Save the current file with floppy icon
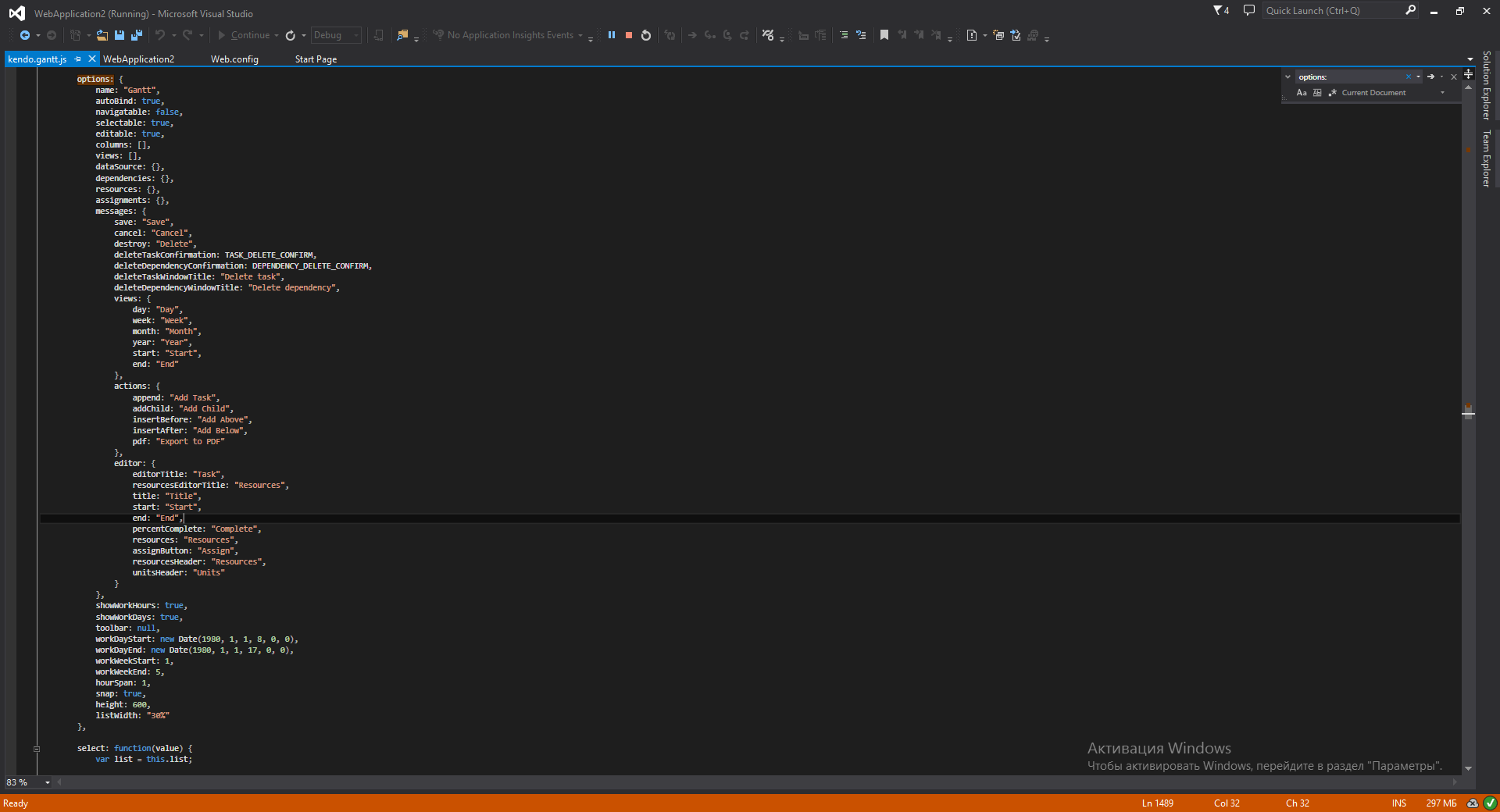 pyautogui.click(x=120, y=35)
